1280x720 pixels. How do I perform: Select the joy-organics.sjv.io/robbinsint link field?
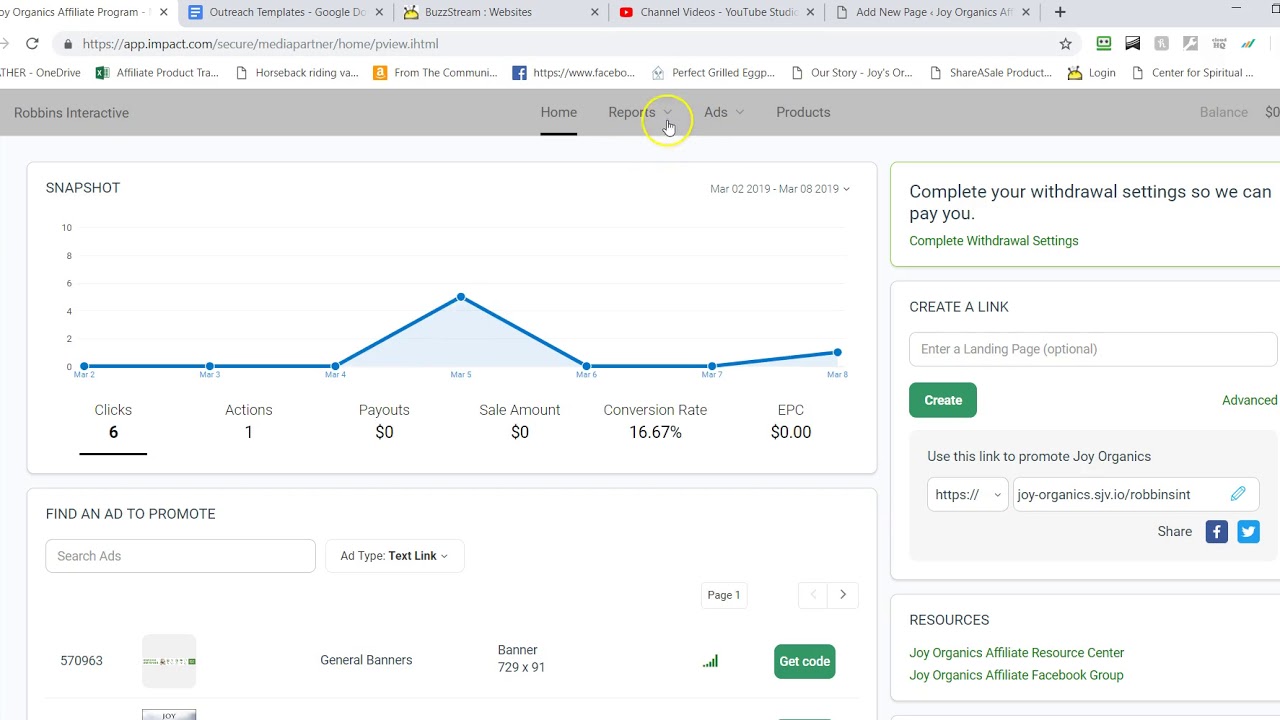coord(1135,494)
